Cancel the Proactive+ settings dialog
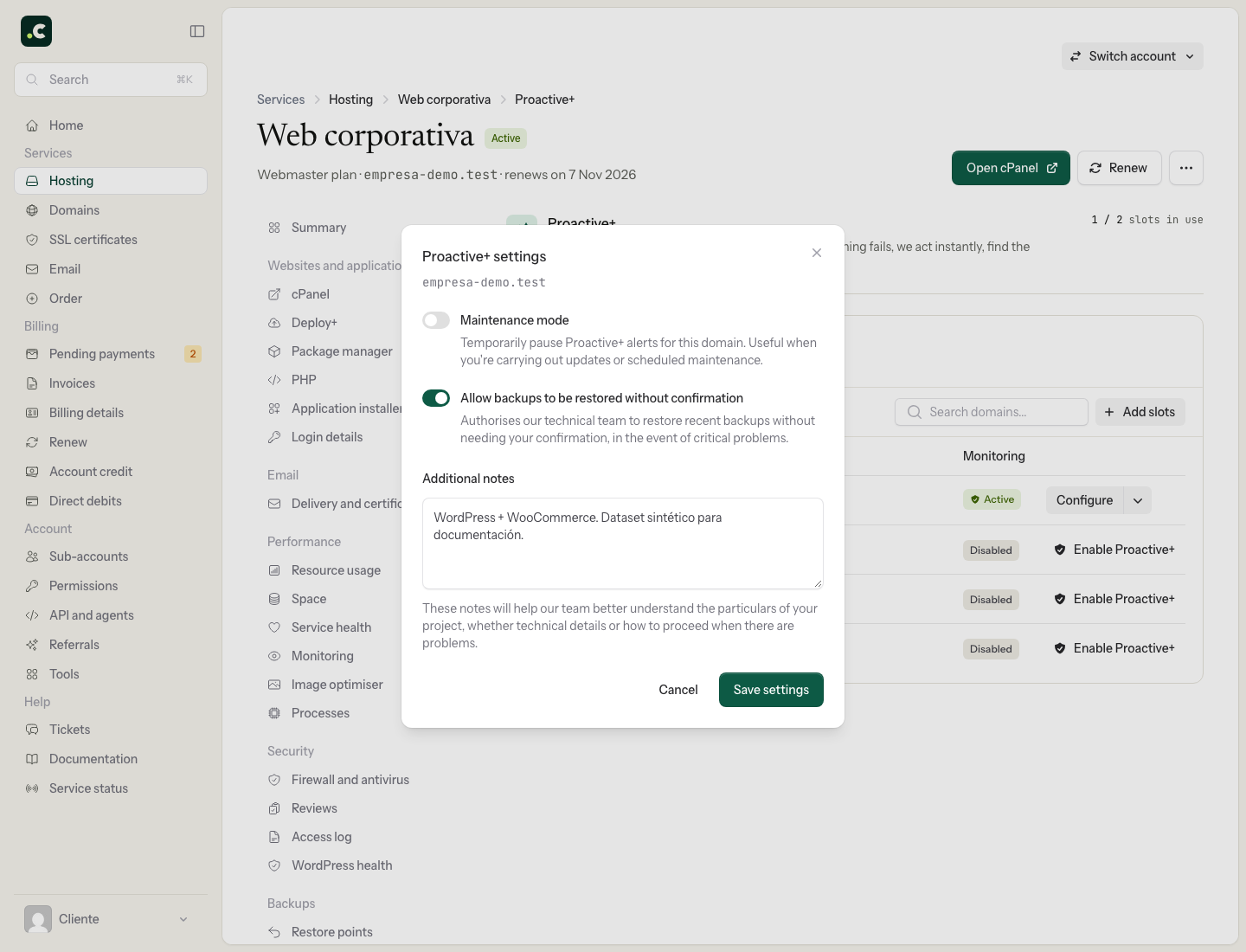 tap(678, 690)
